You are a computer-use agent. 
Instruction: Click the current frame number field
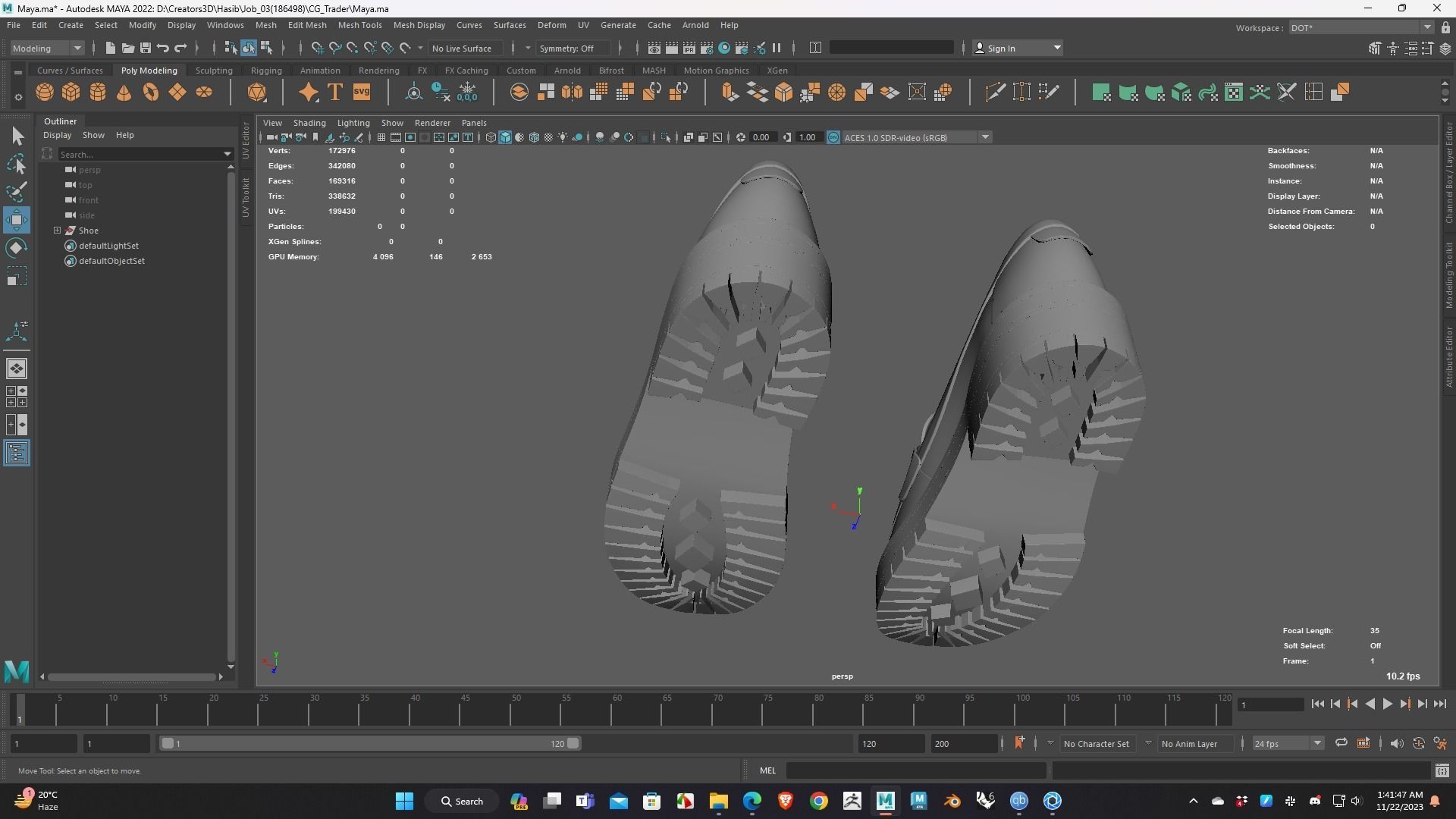[1271, 704]
